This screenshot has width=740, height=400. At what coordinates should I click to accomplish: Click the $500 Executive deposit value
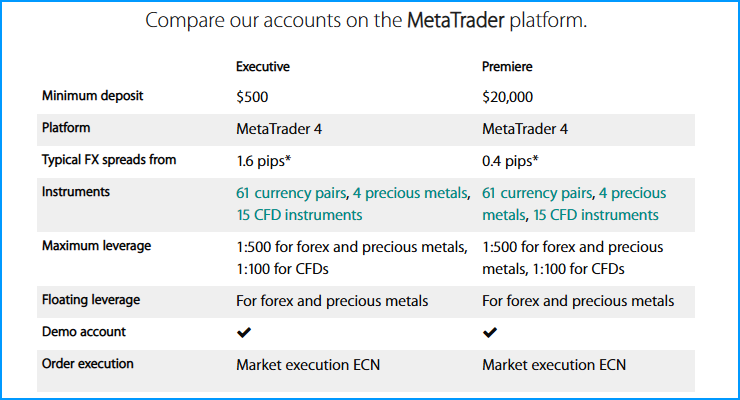(252, 97)
